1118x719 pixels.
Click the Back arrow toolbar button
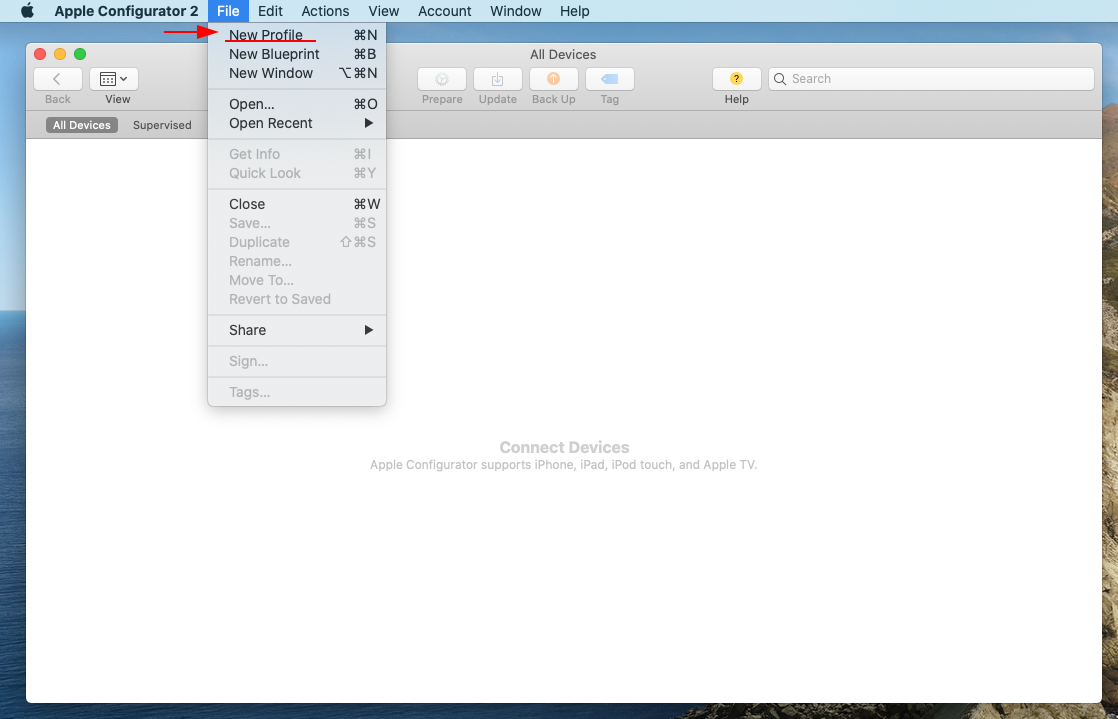pos(58,79)
